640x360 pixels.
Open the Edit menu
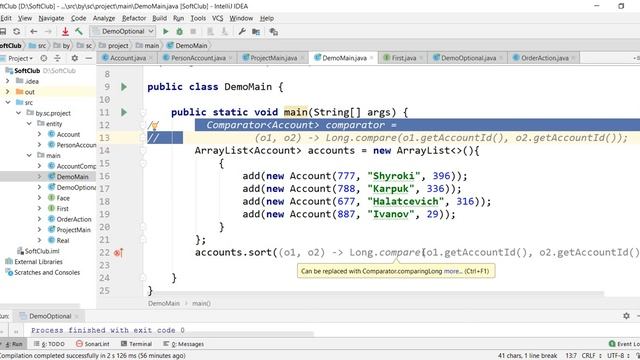(6, 18)
